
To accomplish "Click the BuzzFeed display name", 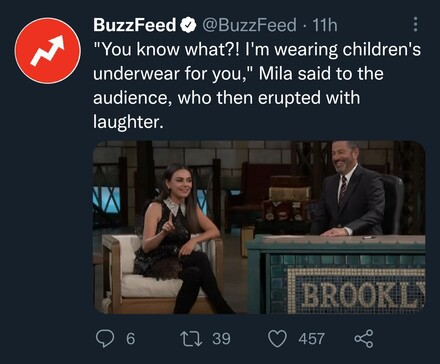I will click(x=135, y=25).
